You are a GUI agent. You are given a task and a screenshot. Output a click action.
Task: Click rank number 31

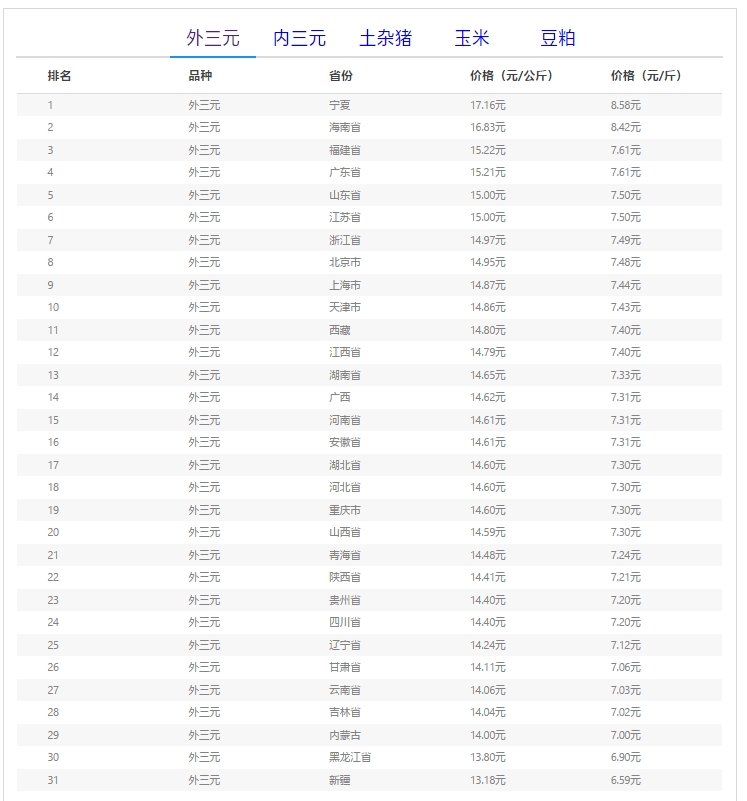click(x=53, y=780)
